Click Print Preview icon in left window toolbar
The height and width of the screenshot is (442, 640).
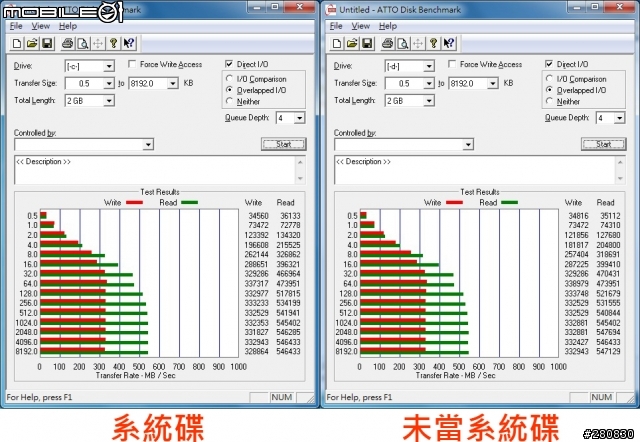(83, 43)
